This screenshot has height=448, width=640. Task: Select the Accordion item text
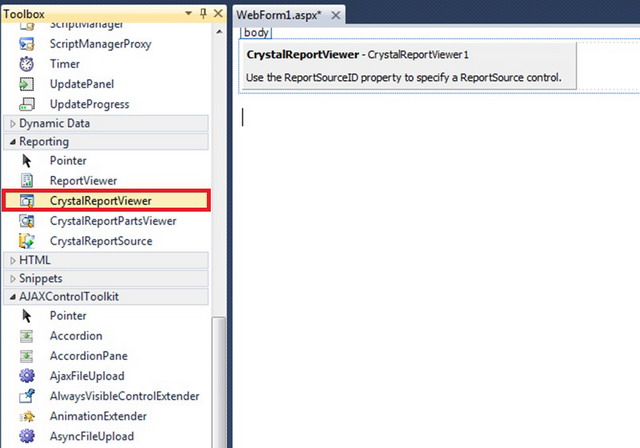pos(76,336)
